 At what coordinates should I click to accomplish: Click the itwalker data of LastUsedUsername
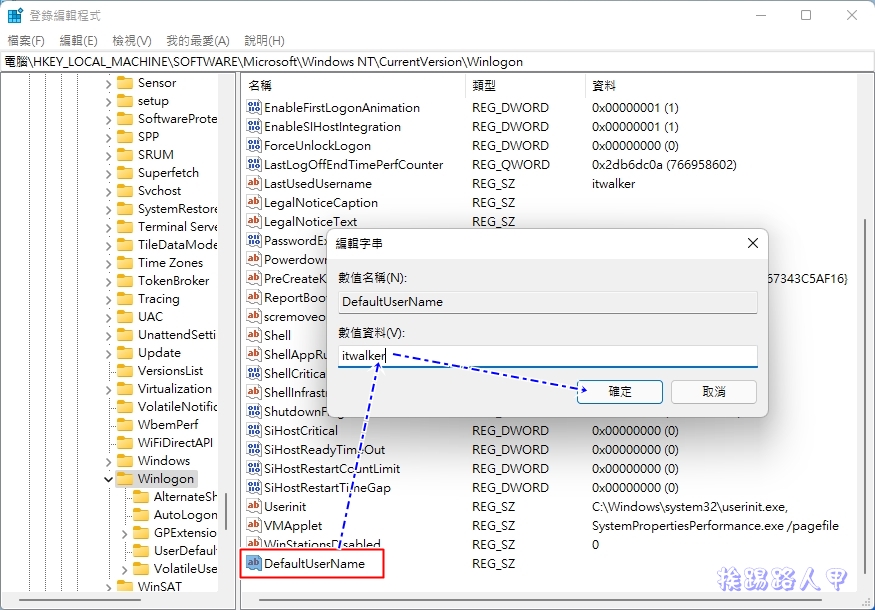[613, 184]
